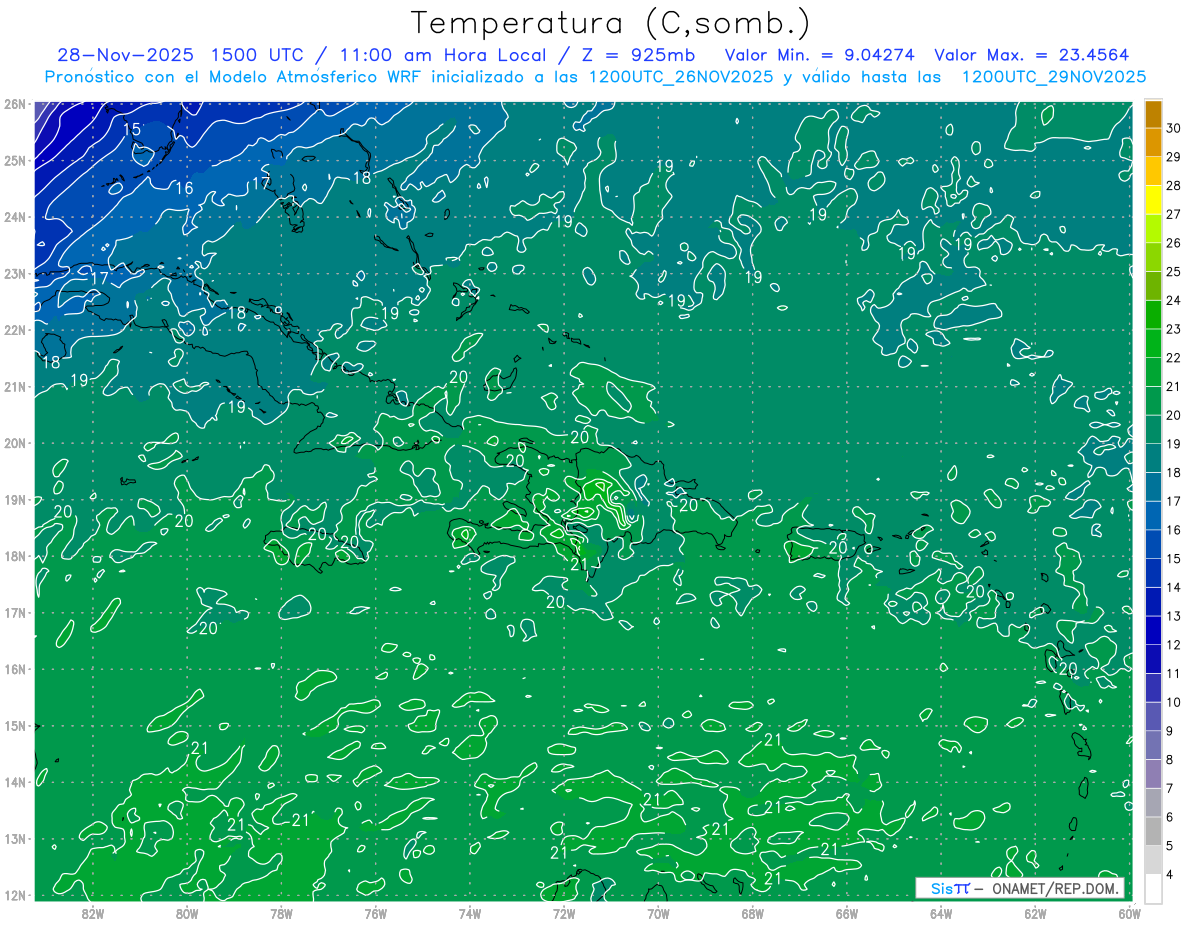Screen dimensions: 1200x927
Task: Click the 'Valor Max. = 23.4564' text
Action: coord(1032,55)
